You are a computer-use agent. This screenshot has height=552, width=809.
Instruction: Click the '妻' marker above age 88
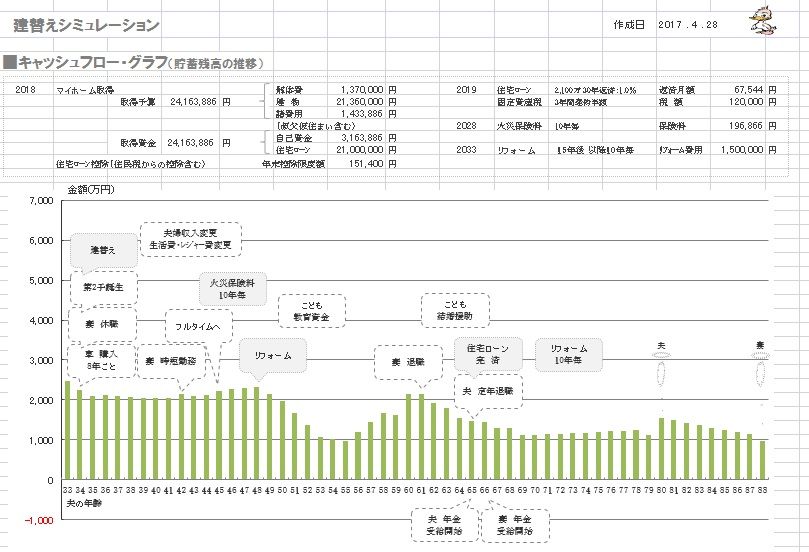coord(760,345)
